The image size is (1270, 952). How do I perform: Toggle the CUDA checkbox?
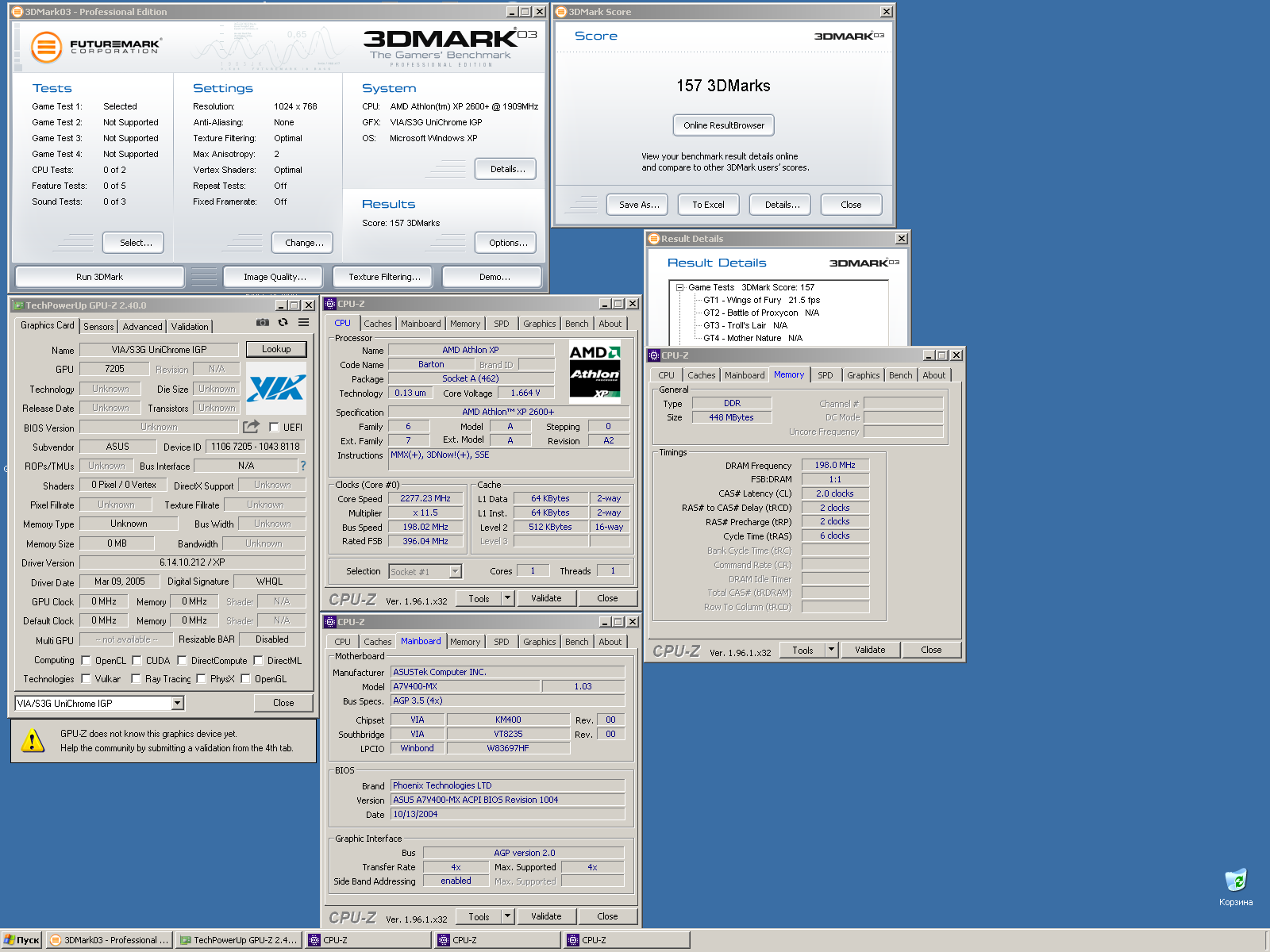(137, 661)
